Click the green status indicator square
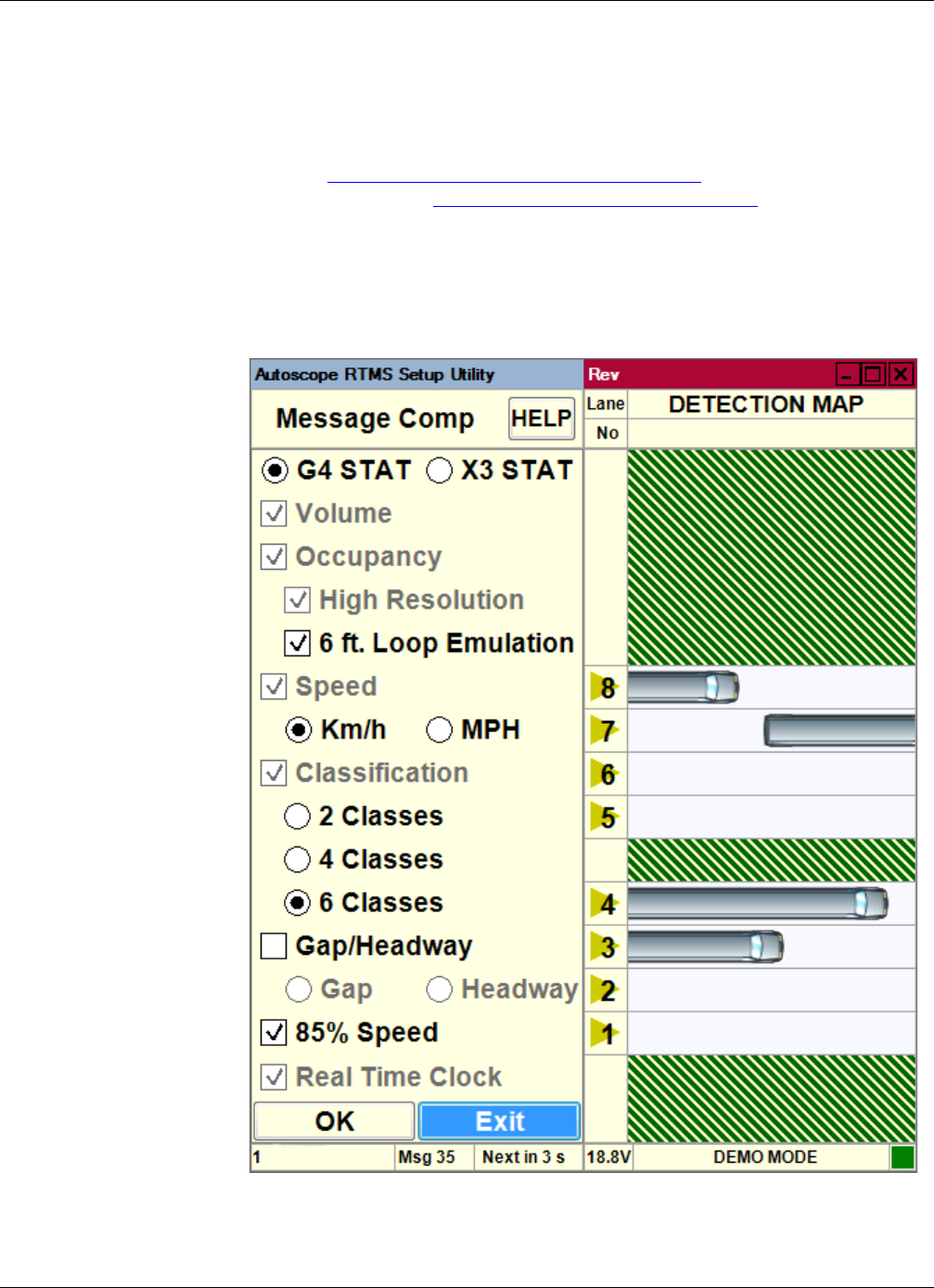The image size is (934, 1288). (x=902, y=1157)
